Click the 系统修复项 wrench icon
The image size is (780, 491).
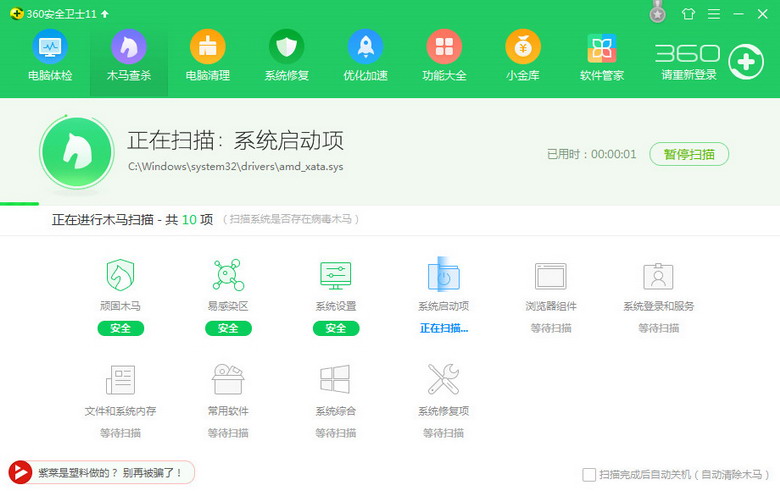(443, 379)
